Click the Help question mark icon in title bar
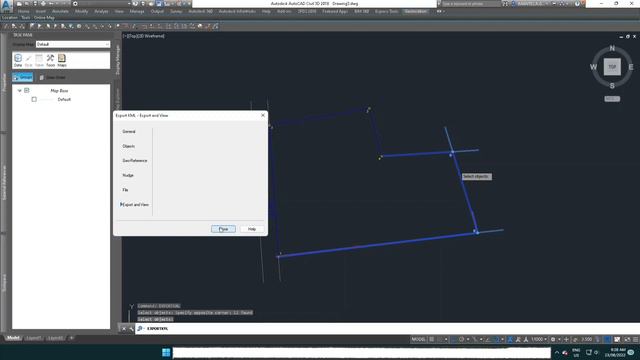Image resolution: width=640 pixels, height=360 pixels. pos(577,4)
